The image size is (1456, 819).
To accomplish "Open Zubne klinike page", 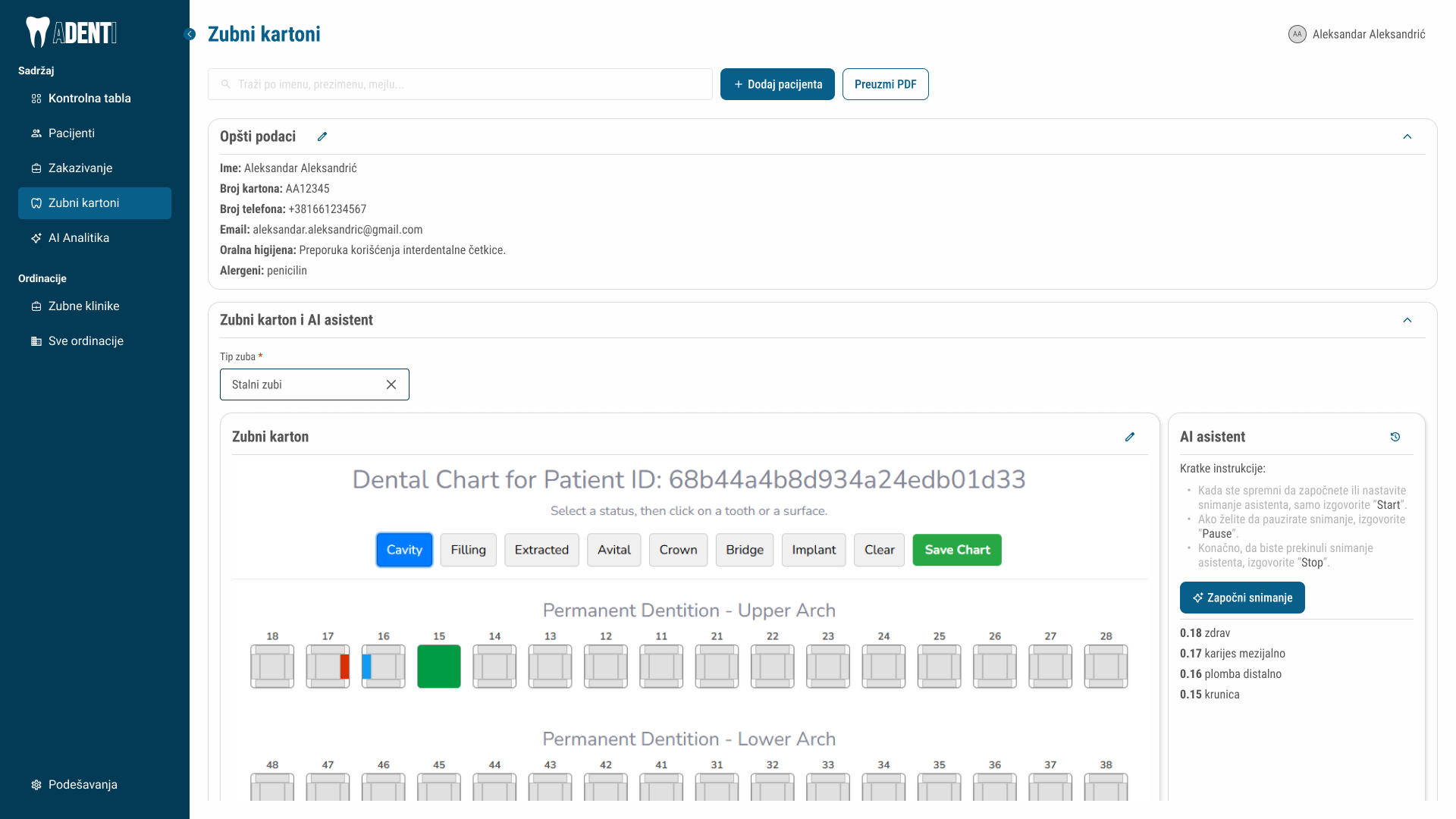I will (95, 306).
